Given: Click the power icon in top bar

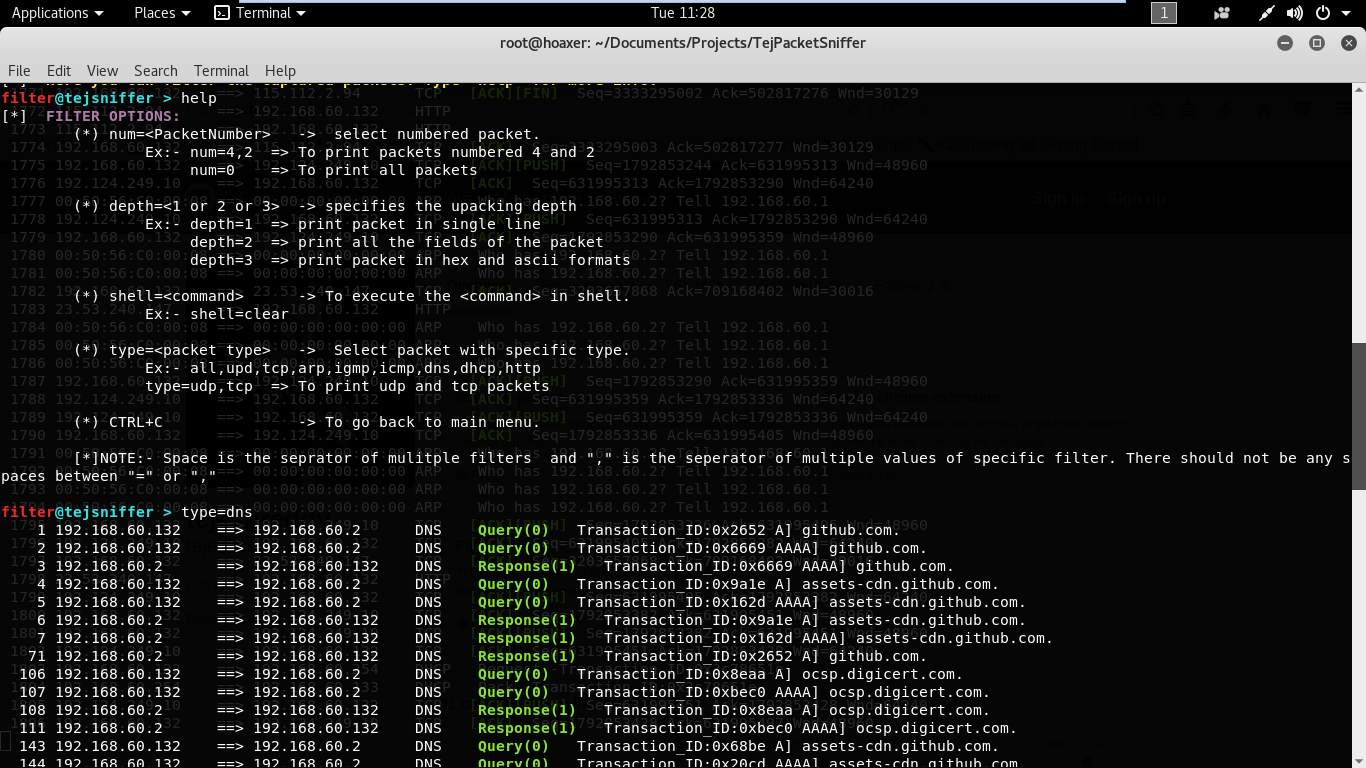Looking at the screenshot, I should coord(1322,13).
